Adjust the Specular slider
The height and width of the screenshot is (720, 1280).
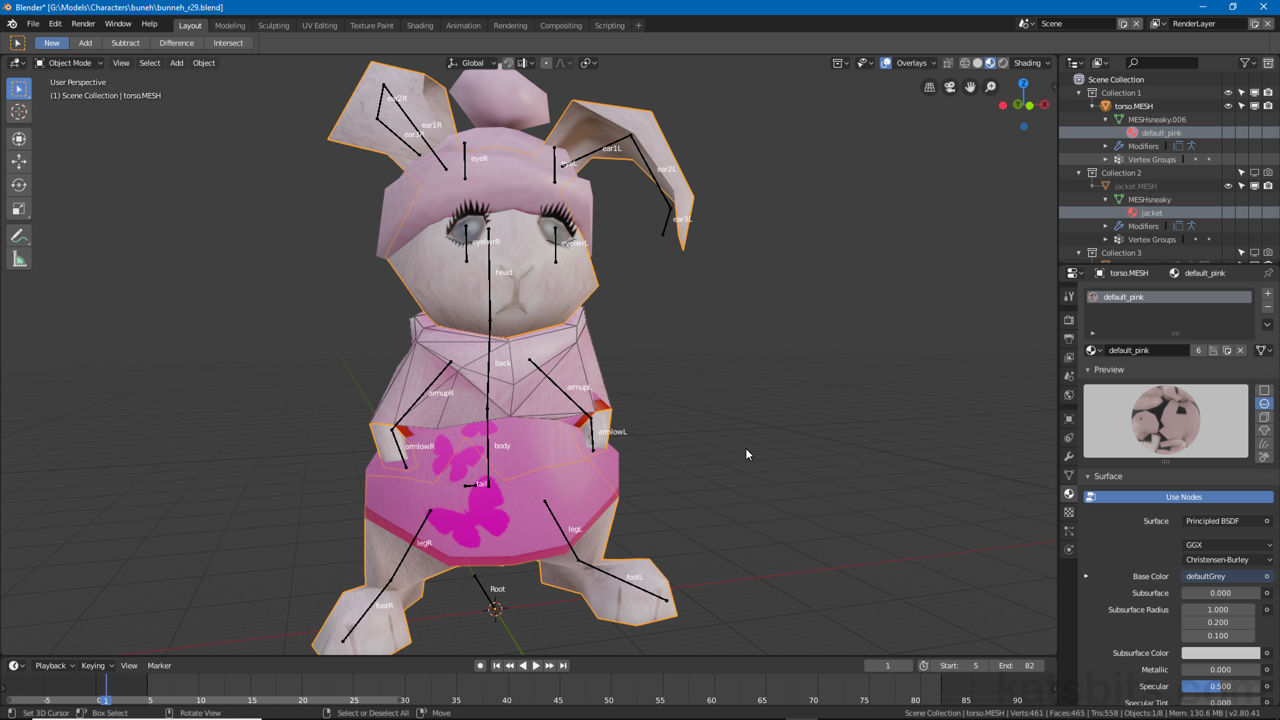coord(1220,687)
